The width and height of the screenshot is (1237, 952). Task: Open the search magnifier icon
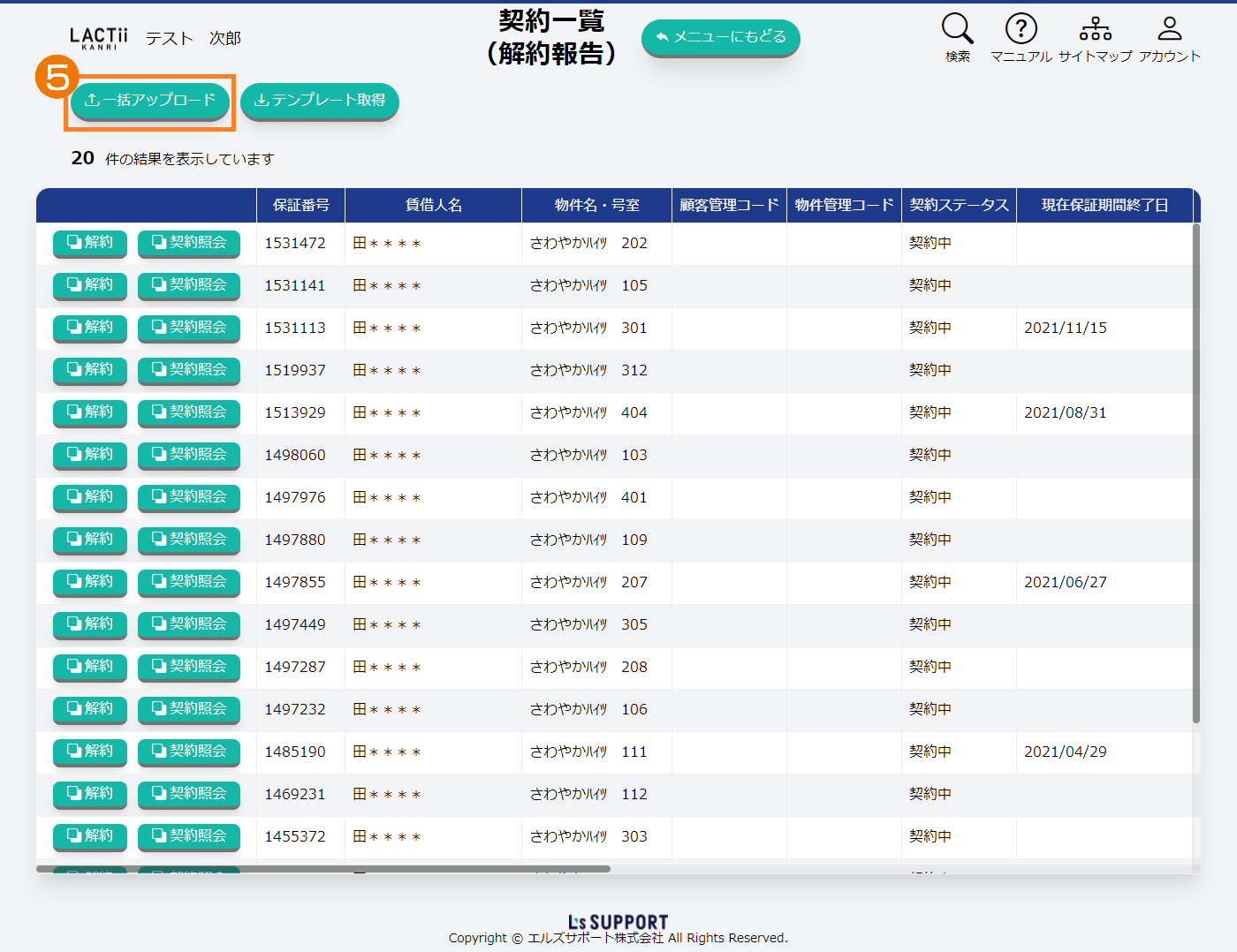[x=957, y=29]
